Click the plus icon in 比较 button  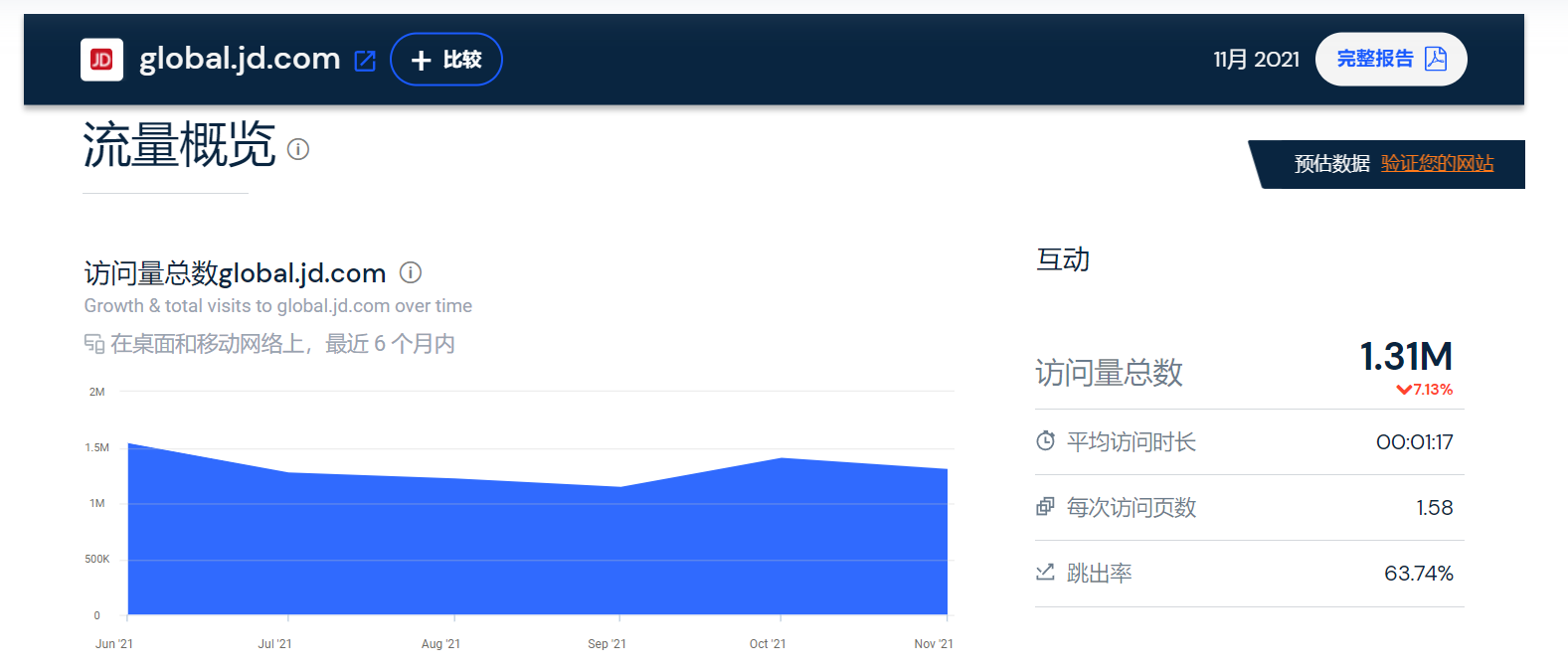pos(421,61)
